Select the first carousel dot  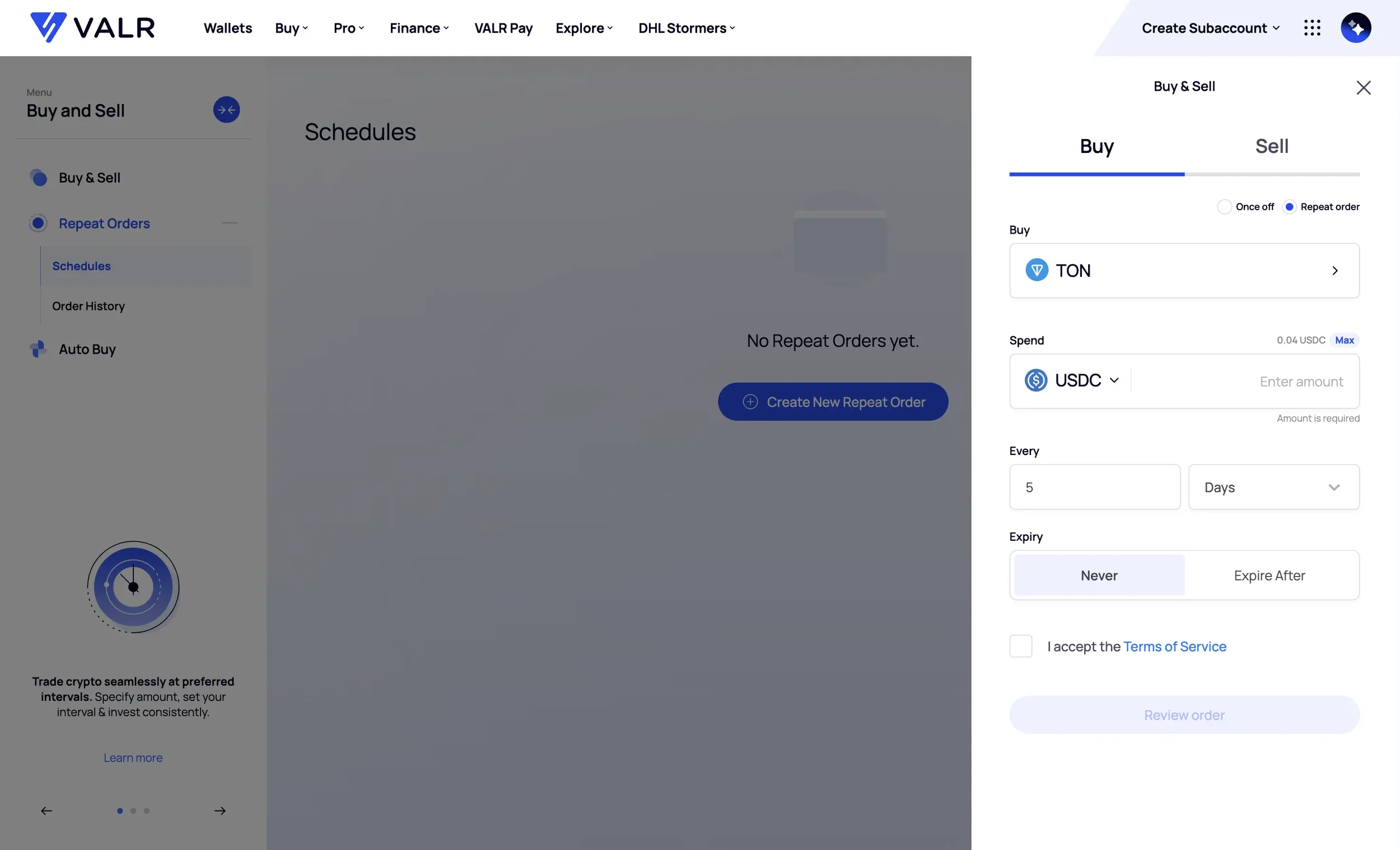120,811
